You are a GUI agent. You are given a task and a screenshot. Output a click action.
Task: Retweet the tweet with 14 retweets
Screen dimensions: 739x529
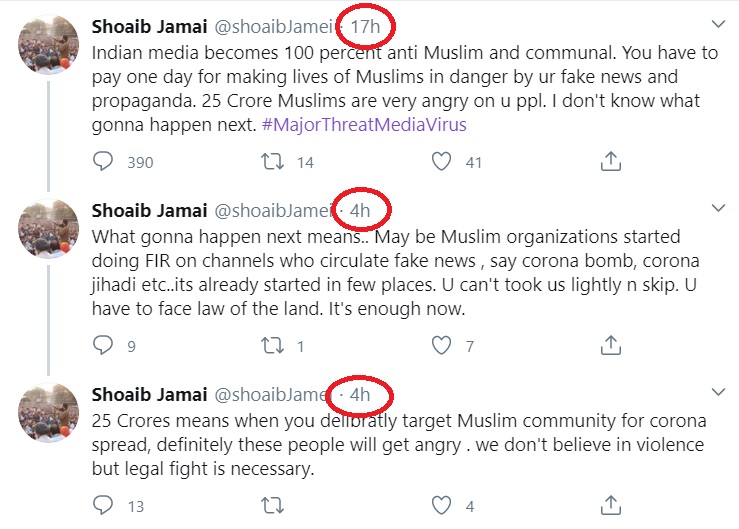273,161
